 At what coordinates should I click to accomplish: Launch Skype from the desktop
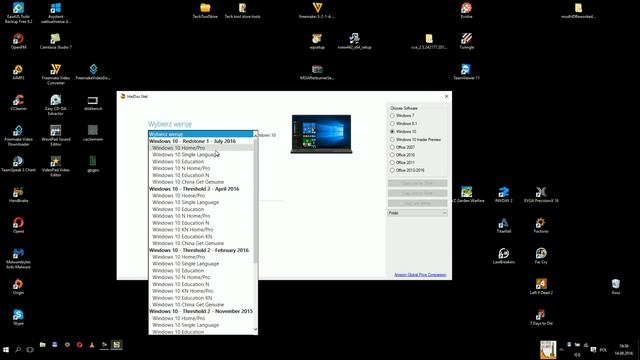point(18,317)
